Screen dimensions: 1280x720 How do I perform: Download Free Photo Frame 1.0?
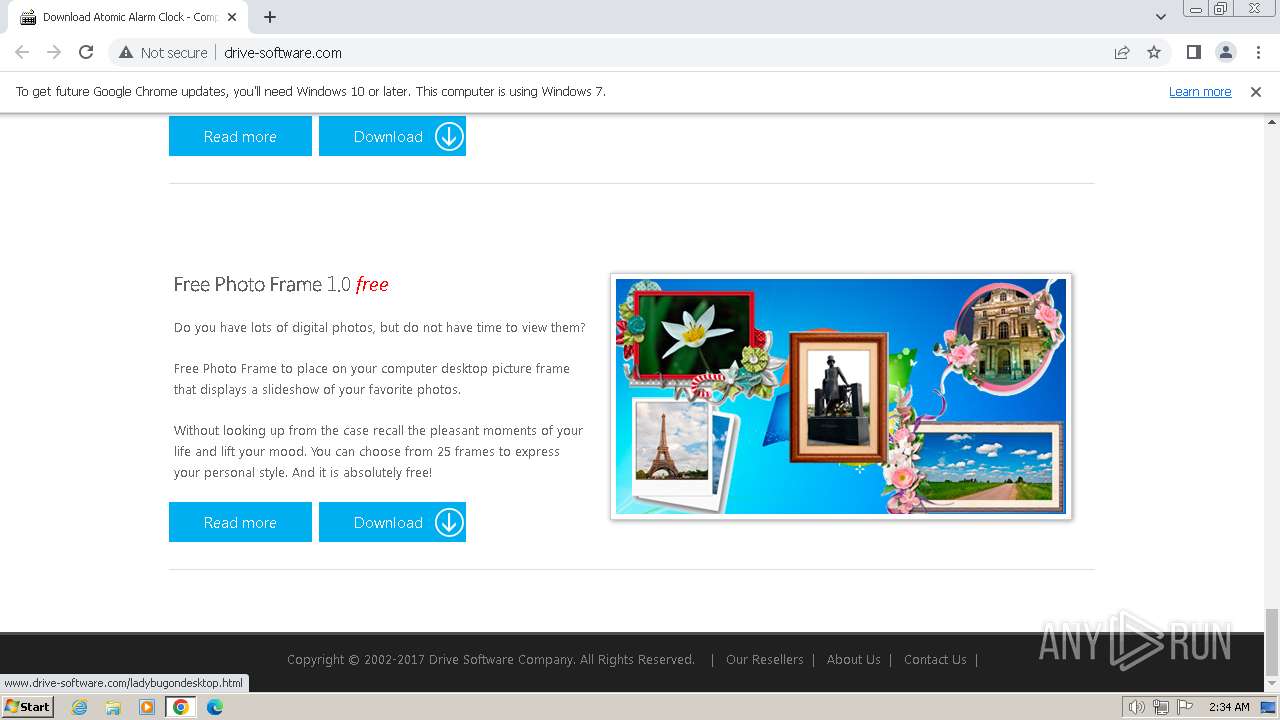click(x=392, y=522)
